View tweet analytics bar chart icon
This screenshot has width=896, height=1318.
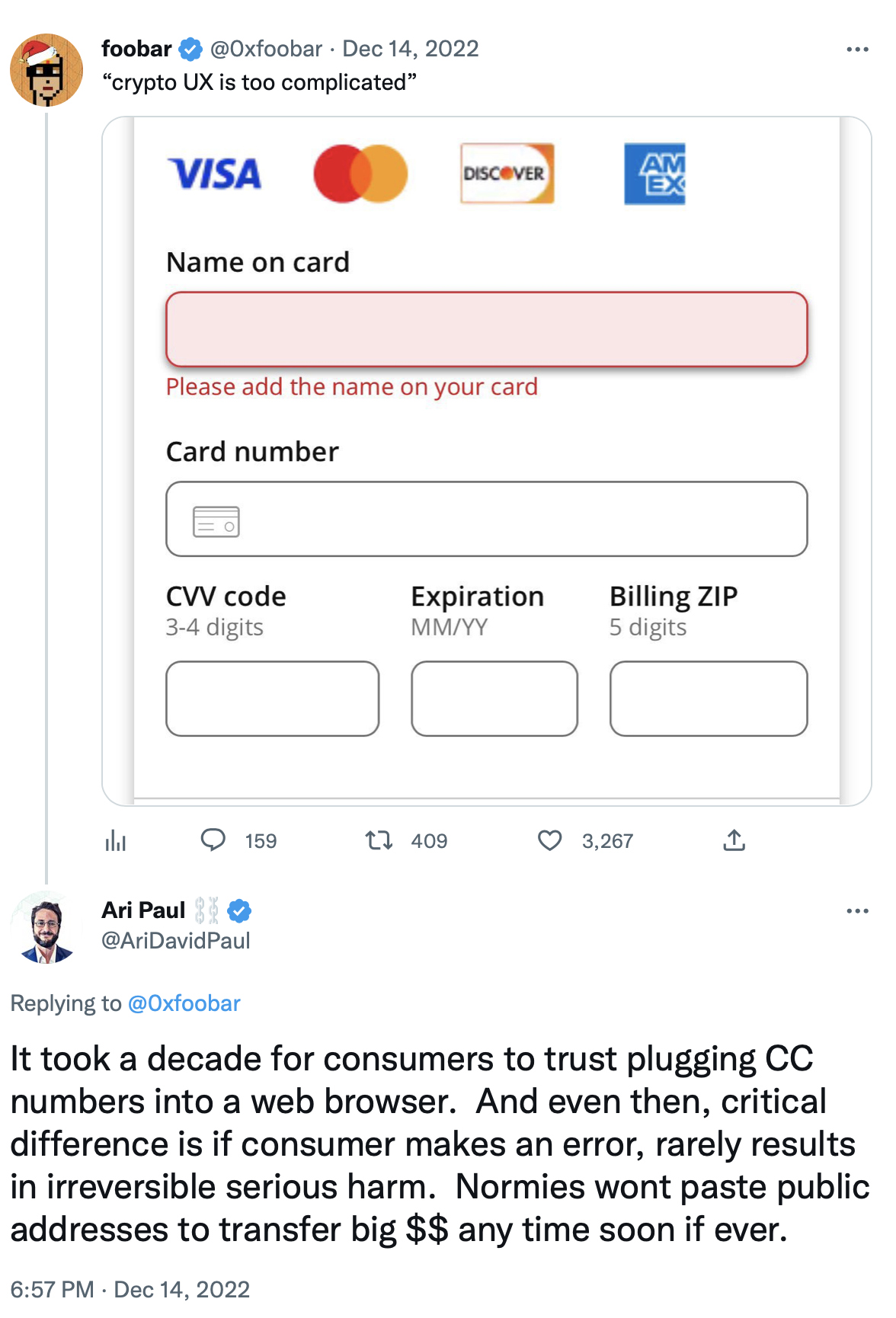pyautogui.click(x=116, y=840)
